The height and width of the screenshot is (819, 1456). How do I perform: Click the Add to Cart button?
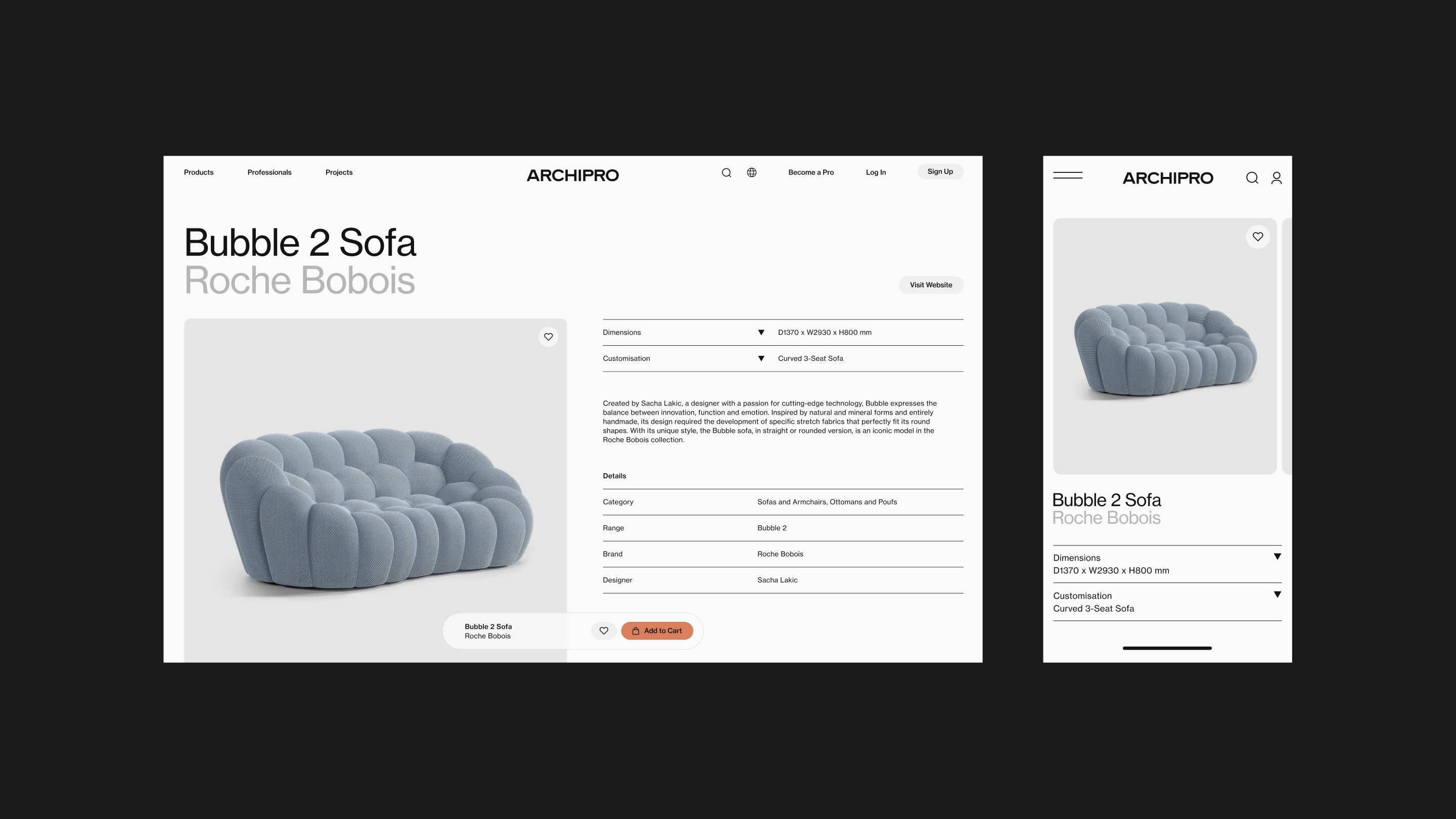(657, 631)
